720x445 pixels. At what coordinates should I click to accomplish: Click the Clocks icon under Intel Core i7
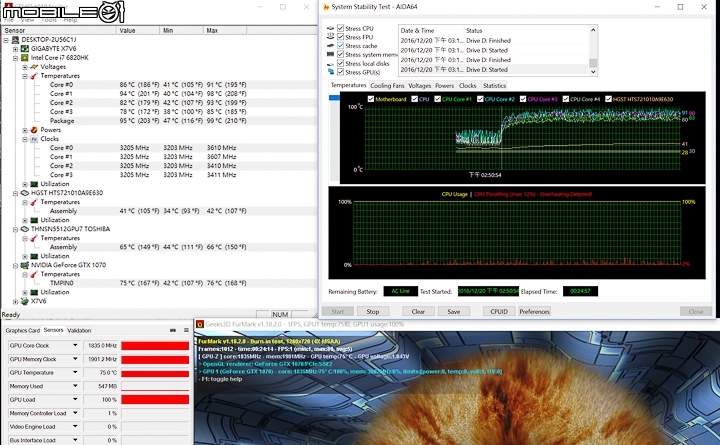coord(34,139)
